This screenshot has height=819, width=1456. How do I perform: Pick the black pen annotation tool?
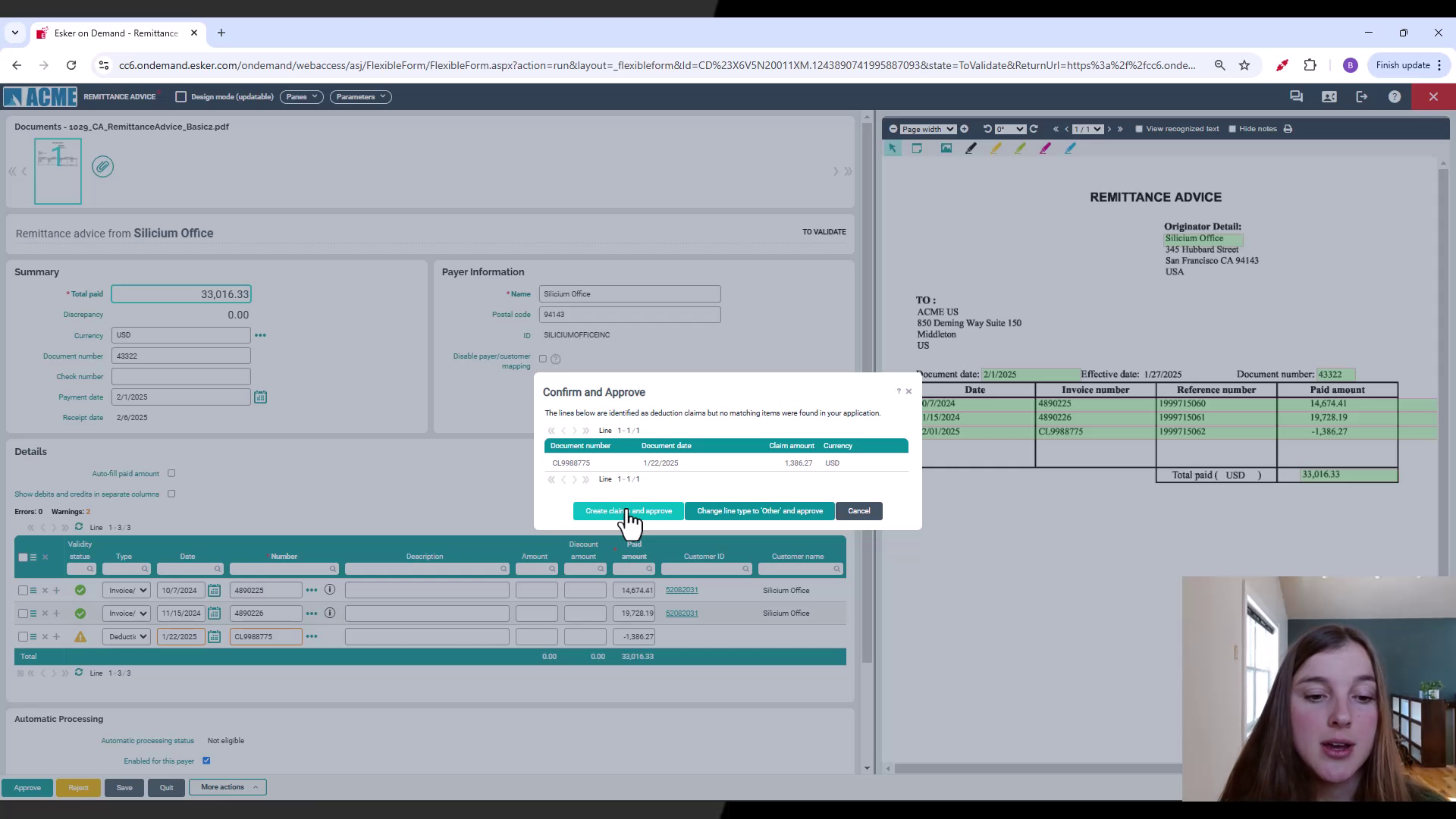pos(971,149)
